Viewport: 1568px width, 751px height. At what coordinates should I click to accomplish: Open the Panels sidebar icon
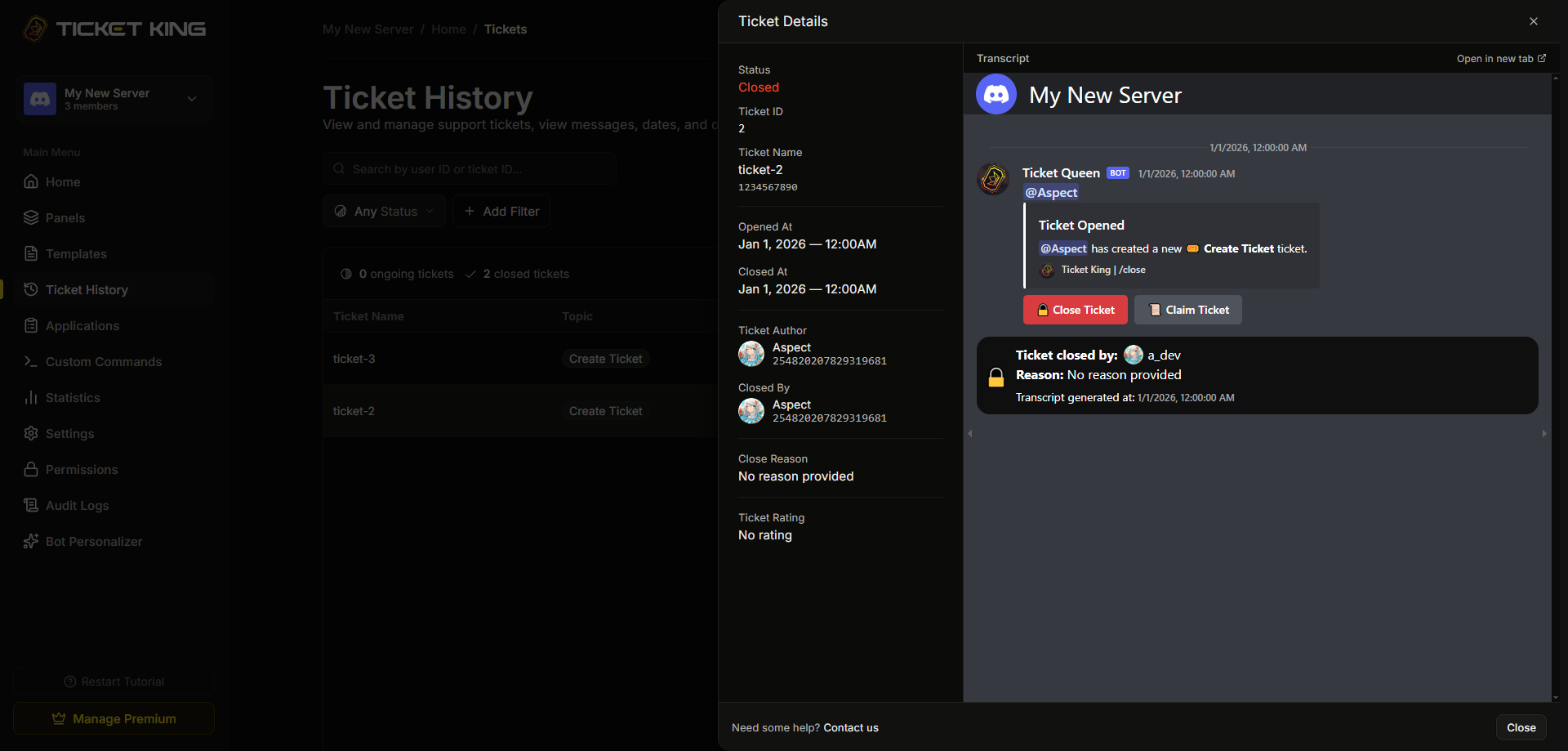point(31,217)
